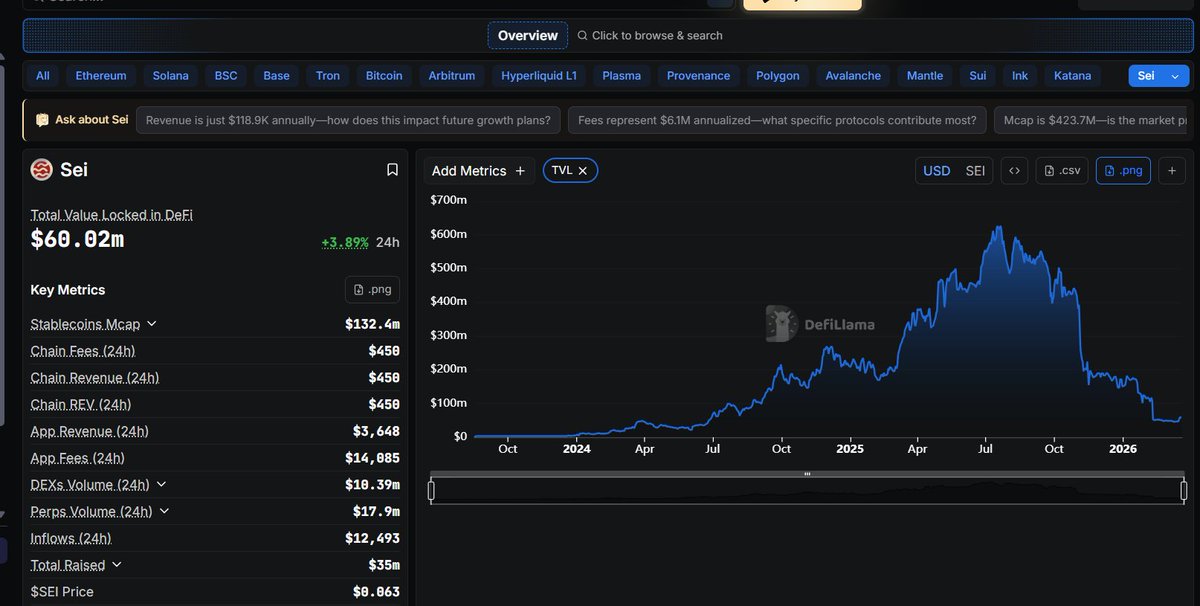Screen dimensions: 1200x606
Task: Select the BSC chain tab
Action: click(226, 76)
